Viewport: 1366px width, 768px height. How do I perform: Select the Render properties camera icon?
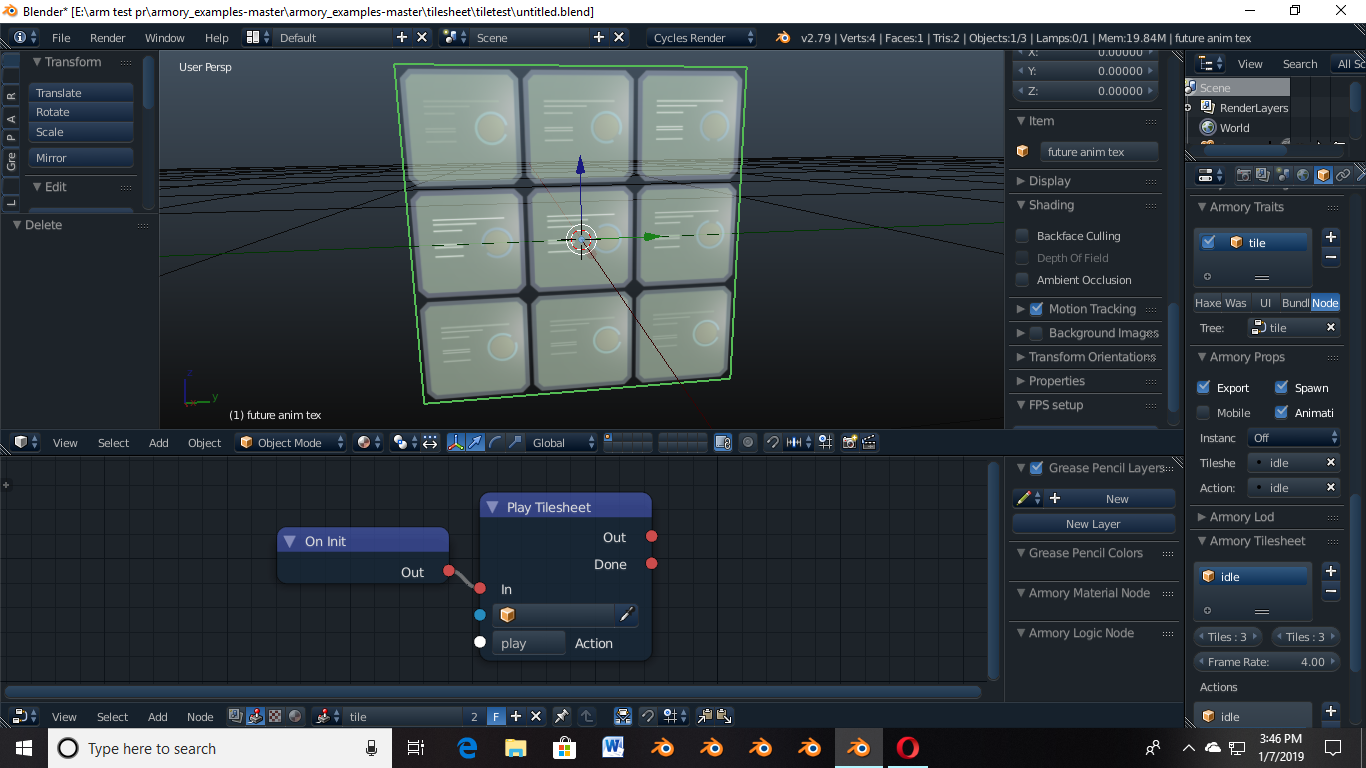(1243, 174)
